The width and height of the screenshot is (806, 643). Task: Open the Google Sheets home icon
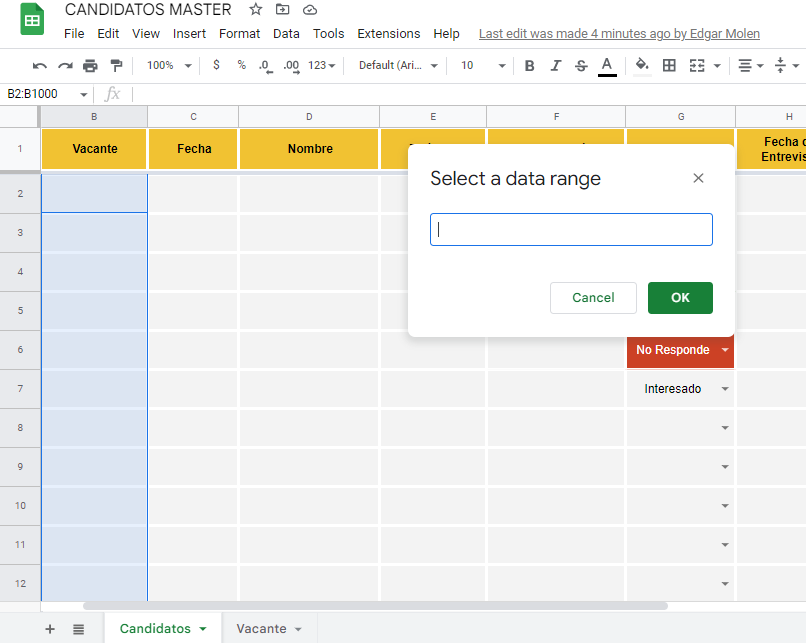[x=32, y=20]
